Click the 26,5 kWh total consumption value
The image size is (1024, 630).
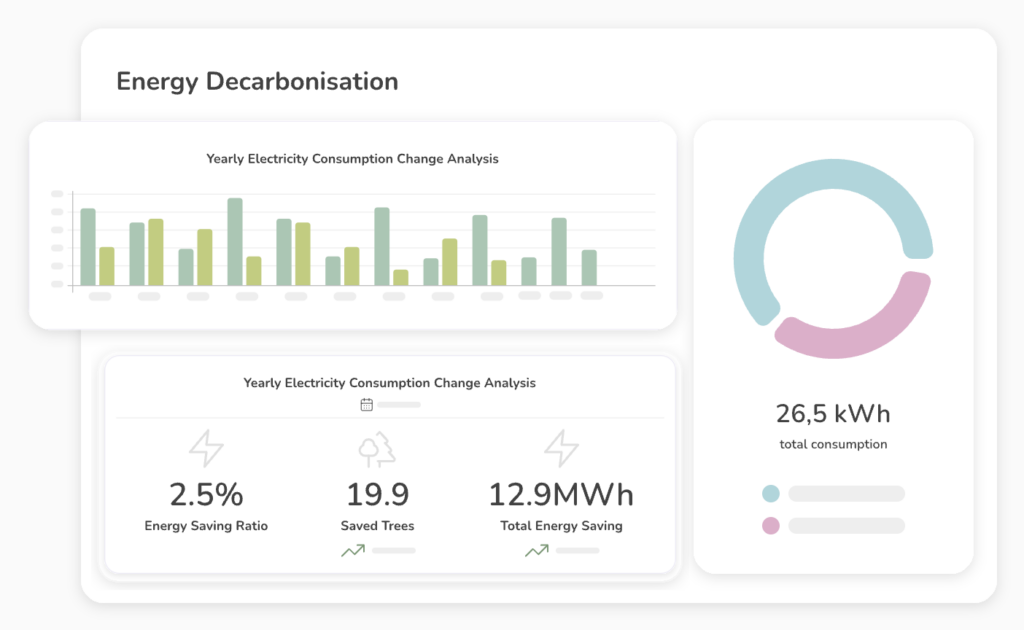pyautogui.click(x=832, y=413)
